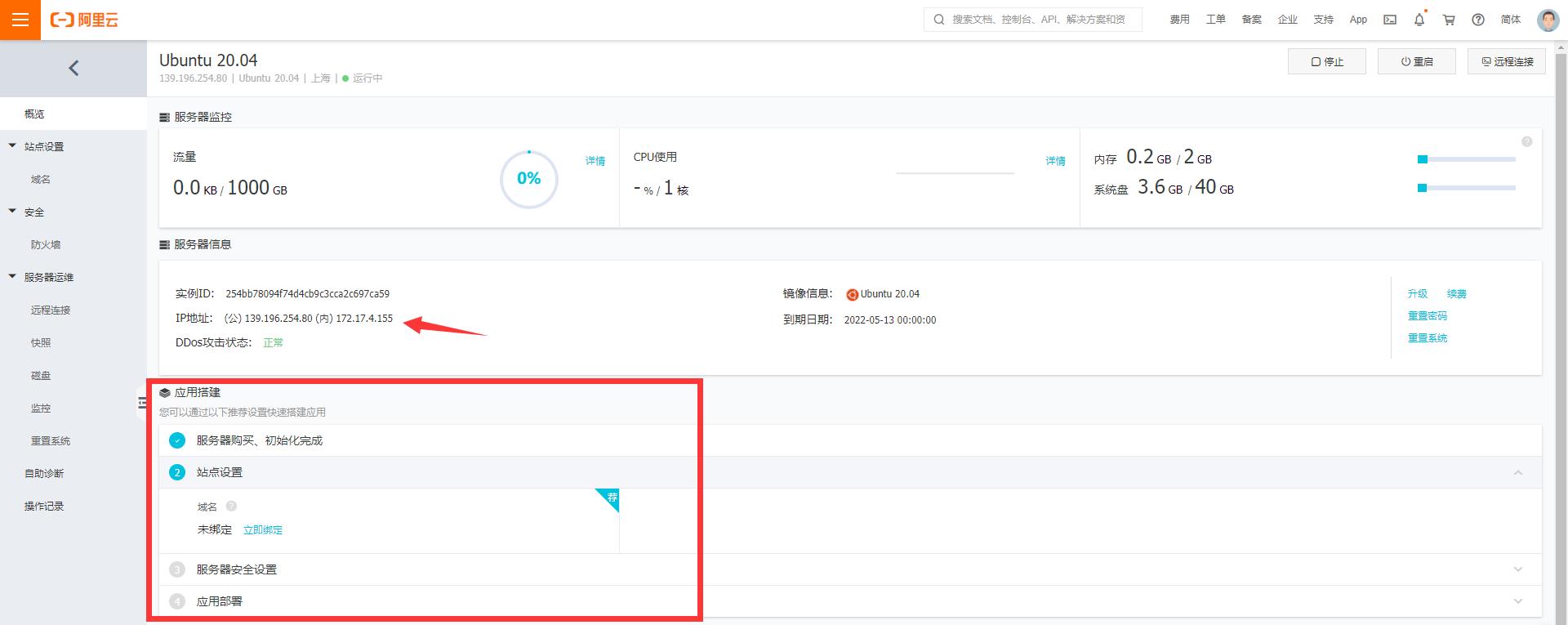Image resolution: width=1568 pixels, height=625 pixels.
Task: Open the notifications bell
Action: pyautogui.click(x=1419, y=20)
